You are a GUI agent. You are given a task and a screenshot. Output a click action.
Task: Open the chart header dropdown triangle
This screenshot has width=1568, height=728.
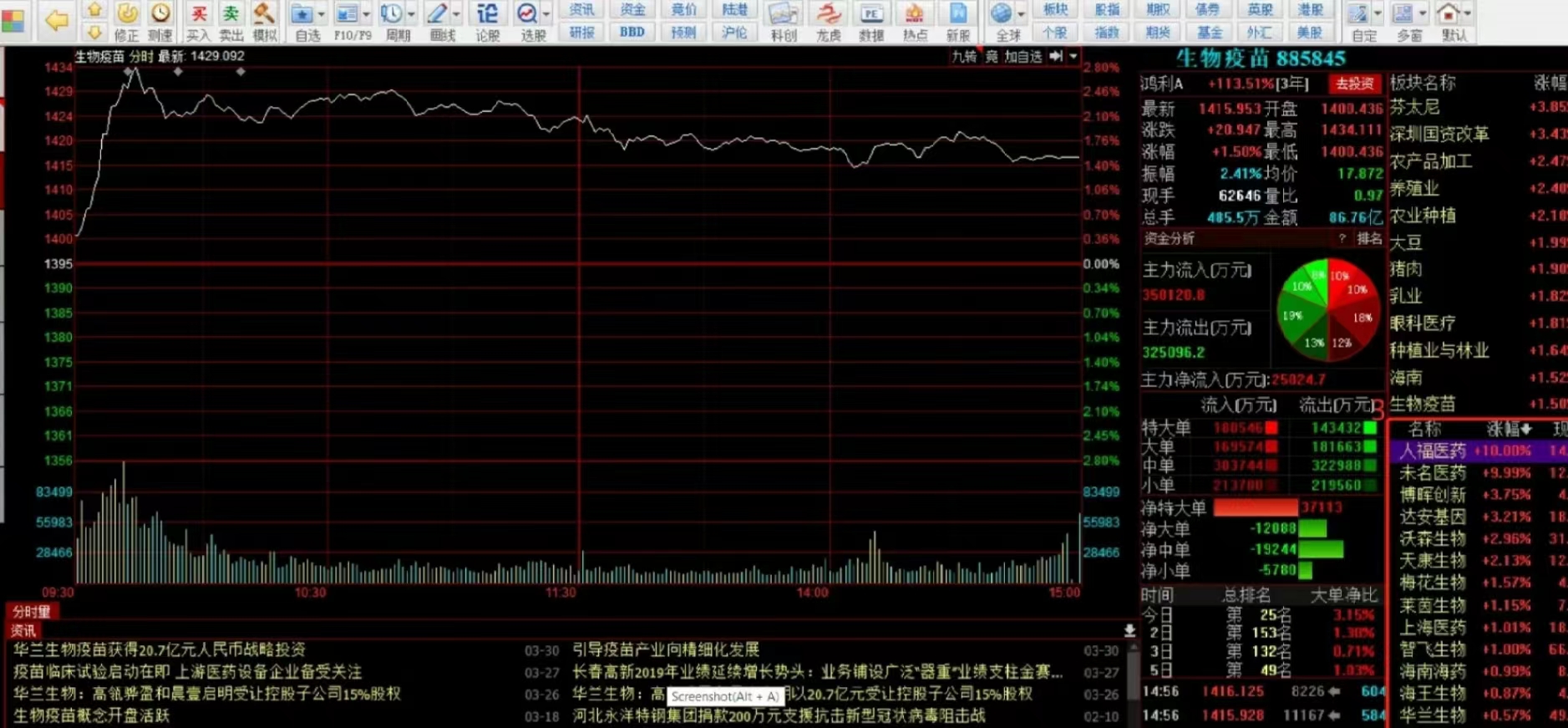pyautogui.click(x=1073, y=56)
